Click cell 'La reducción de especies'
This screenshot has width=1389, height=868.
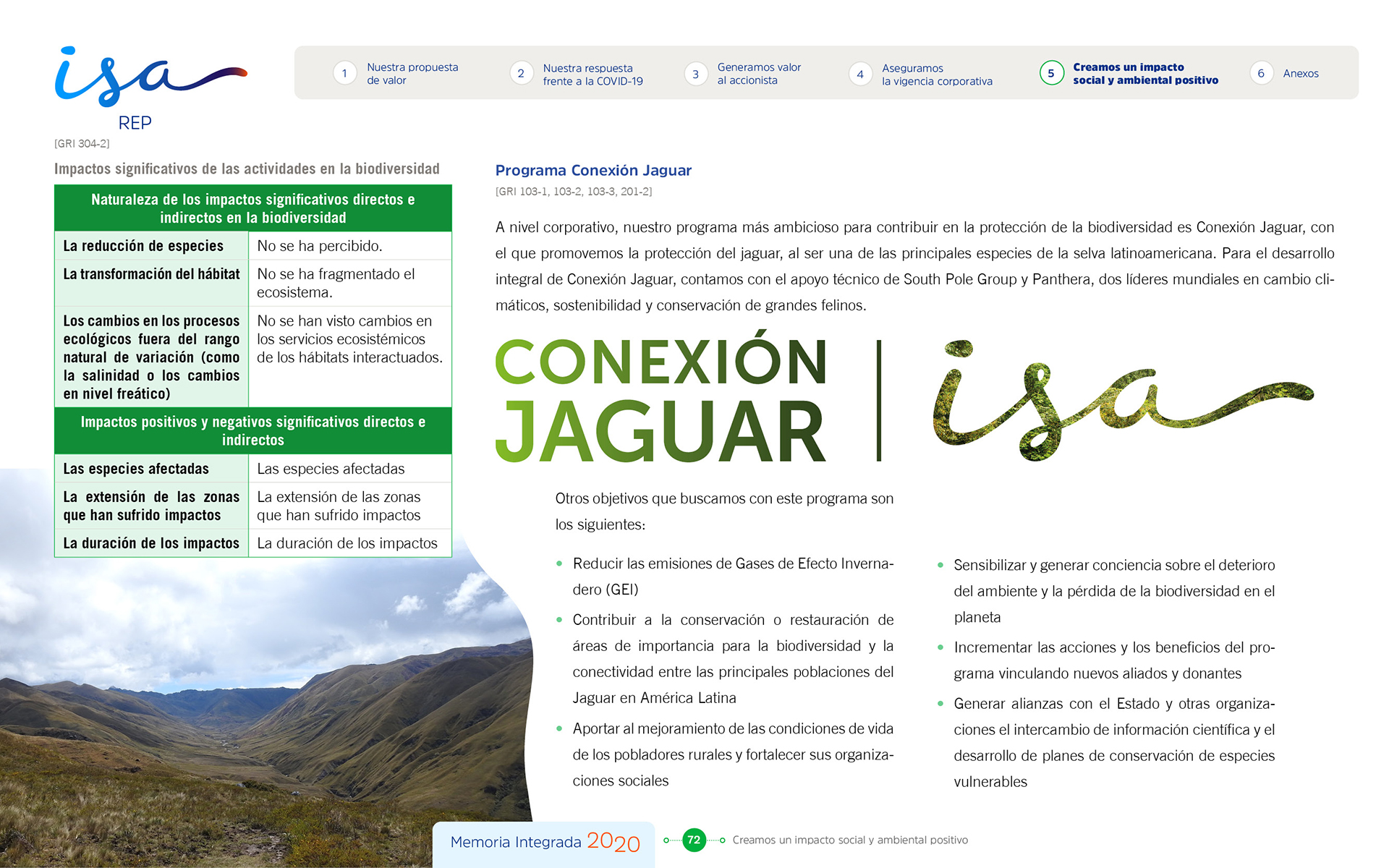click(x=152, y=246)
